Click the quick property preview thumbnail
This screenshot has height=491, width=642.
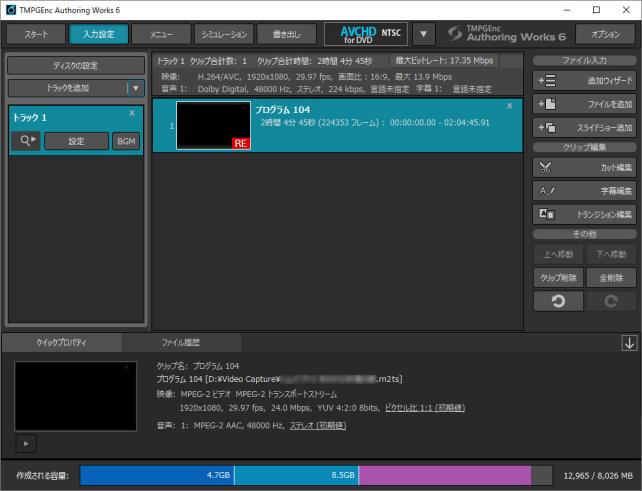75,396
